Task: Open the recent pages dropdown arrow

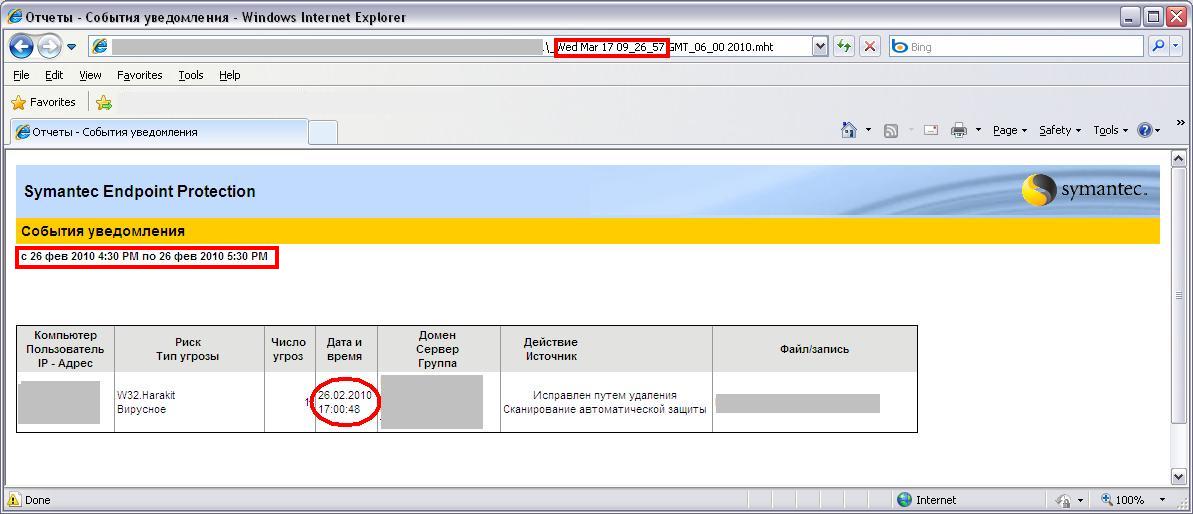Action: 72,47
